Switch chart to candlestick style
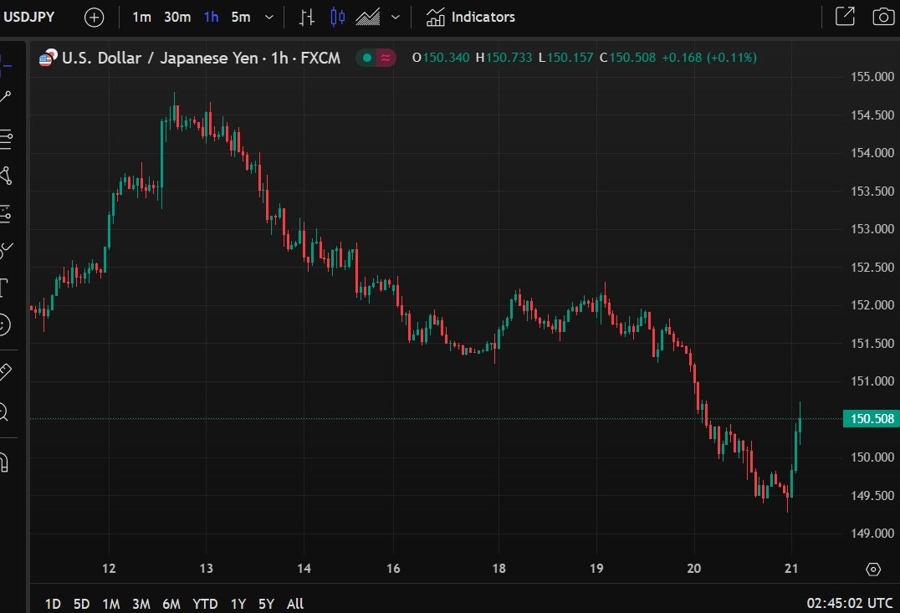This screenshot has width=900, height=613. (337, 16)
